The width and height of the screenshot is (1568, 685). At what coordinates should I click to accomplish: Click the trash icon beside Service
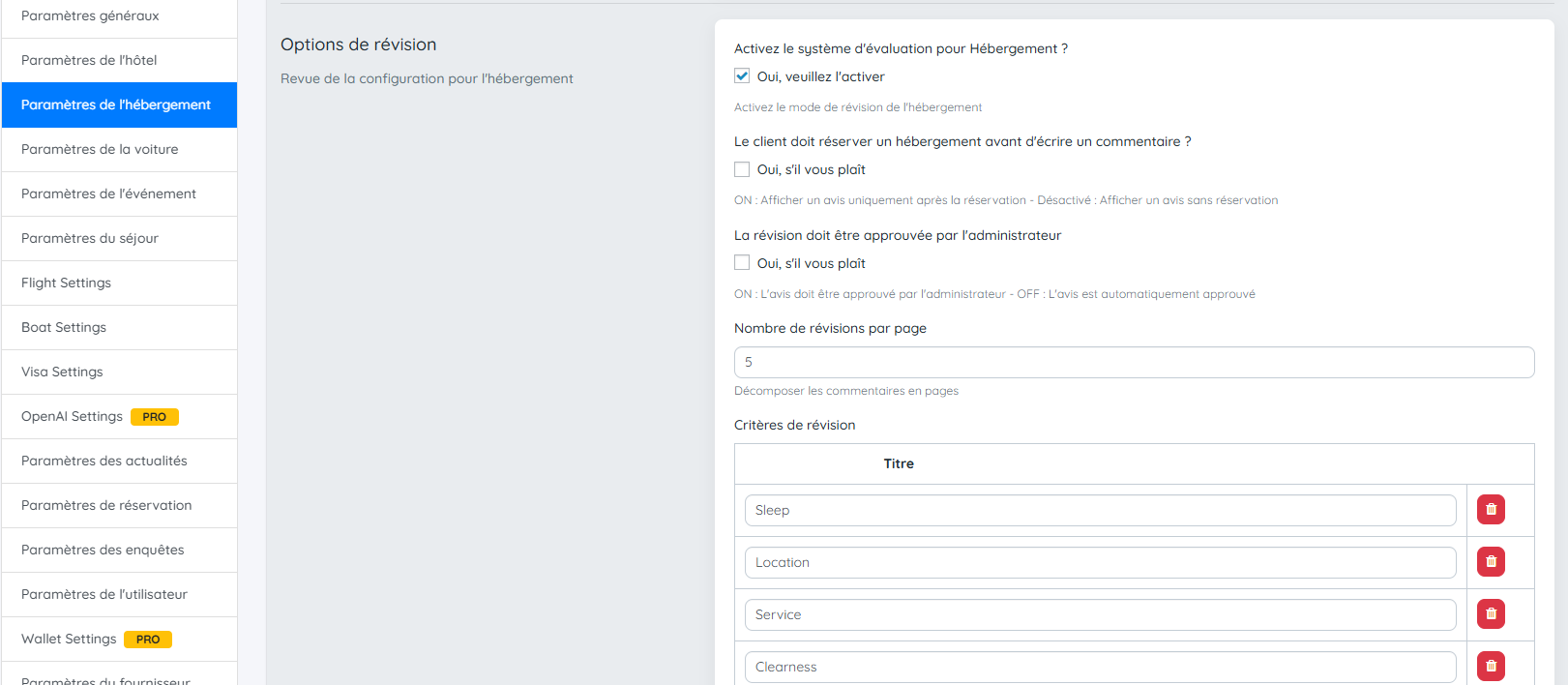tap(1491, 614)
